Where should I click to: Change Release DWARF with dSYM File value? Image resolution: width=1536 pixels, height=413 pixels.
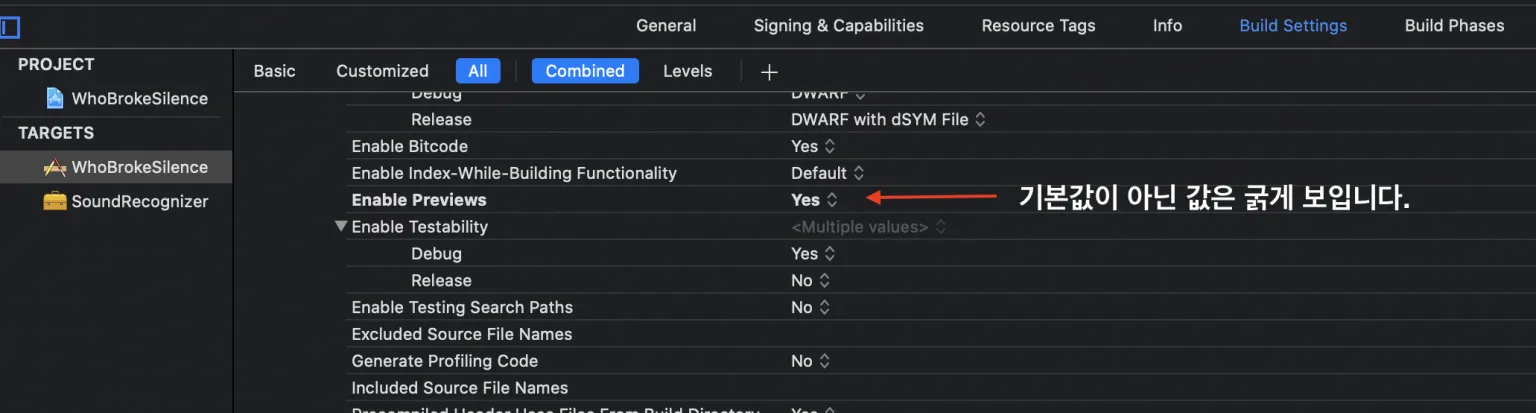tap(888, 119)
